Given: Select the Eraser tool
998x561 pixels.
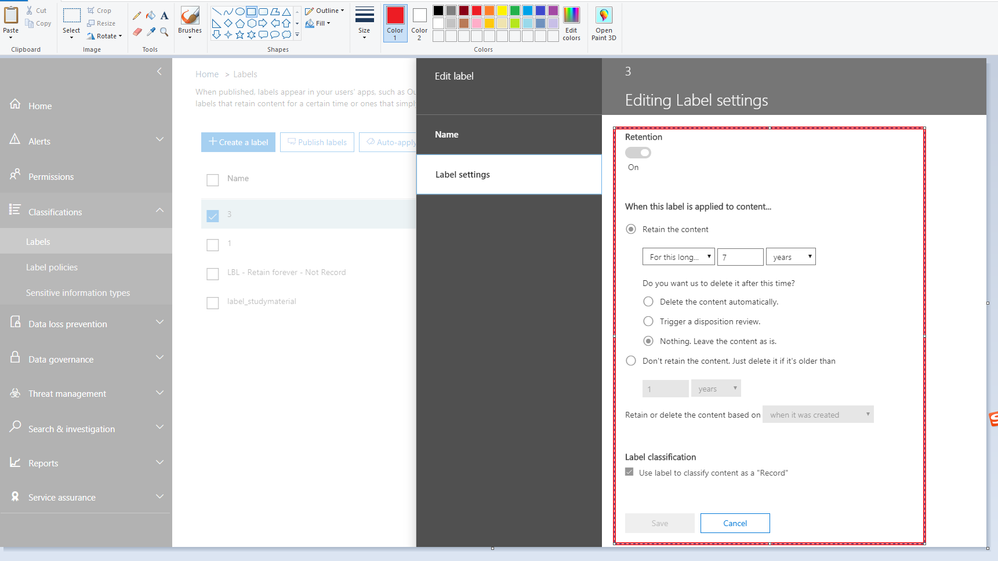Looking at the screenshot, I should [137, 31].
